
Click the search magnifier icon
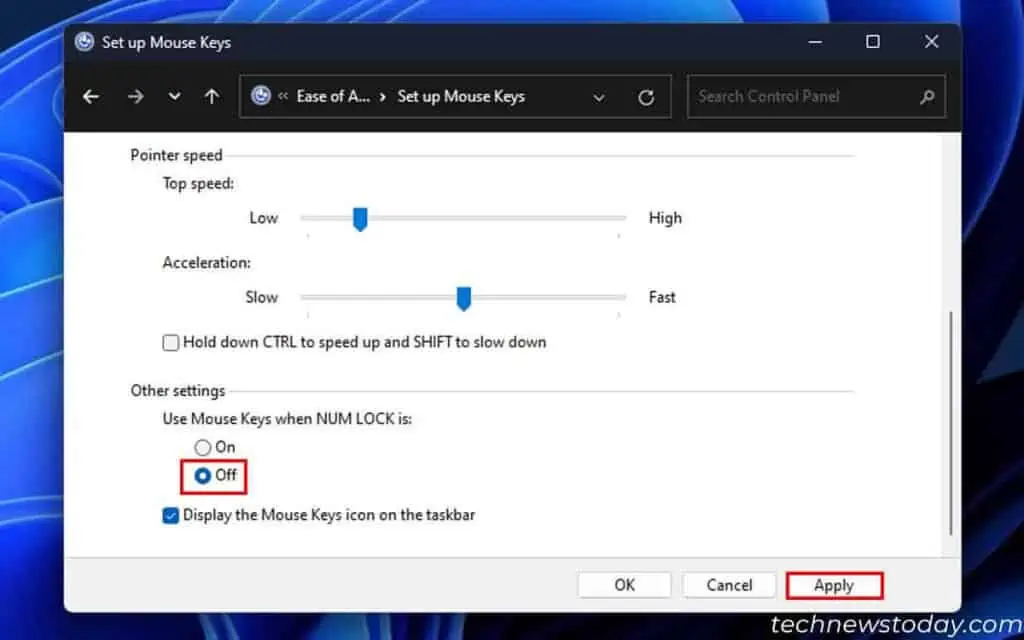(x=927, y=97)
